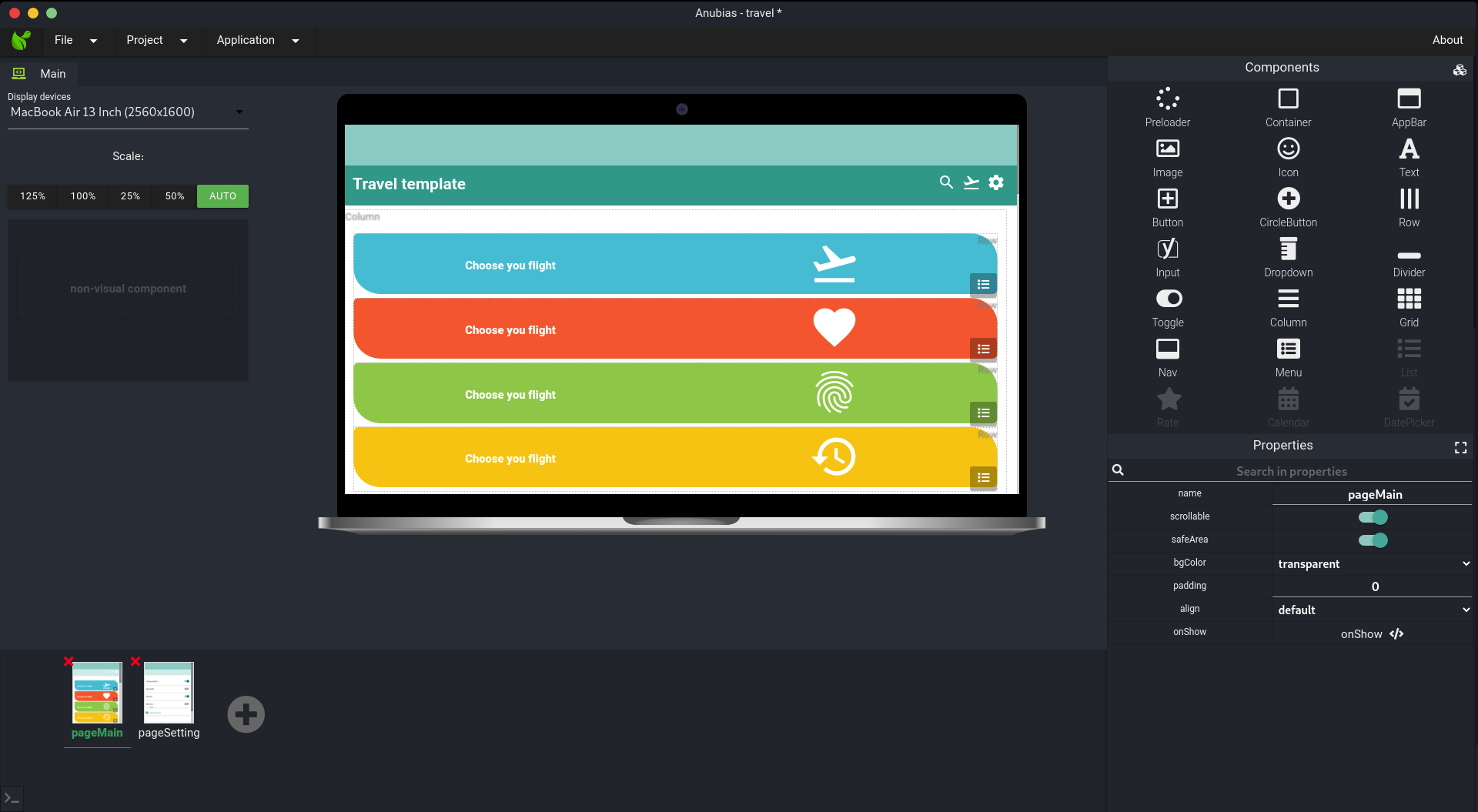The width and height of the screenshot is (1478, 812).
Task: Open the Project menu
Action: click(x=156, y=40)
